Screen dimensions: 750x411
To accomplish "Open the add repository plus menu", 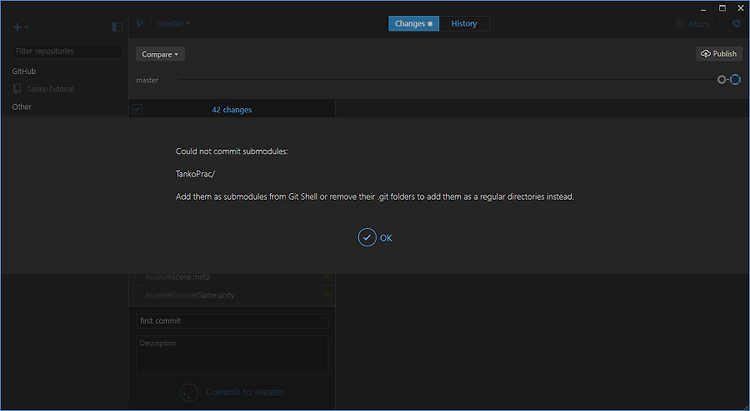I will coord(21,27).
